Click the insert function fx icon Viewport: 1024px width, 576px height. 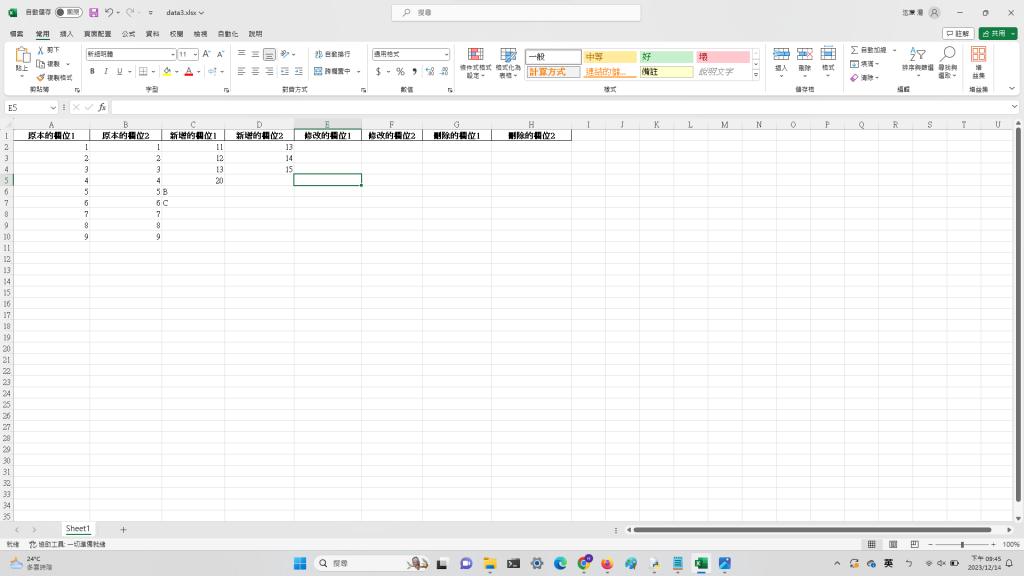tap(102, 107)
